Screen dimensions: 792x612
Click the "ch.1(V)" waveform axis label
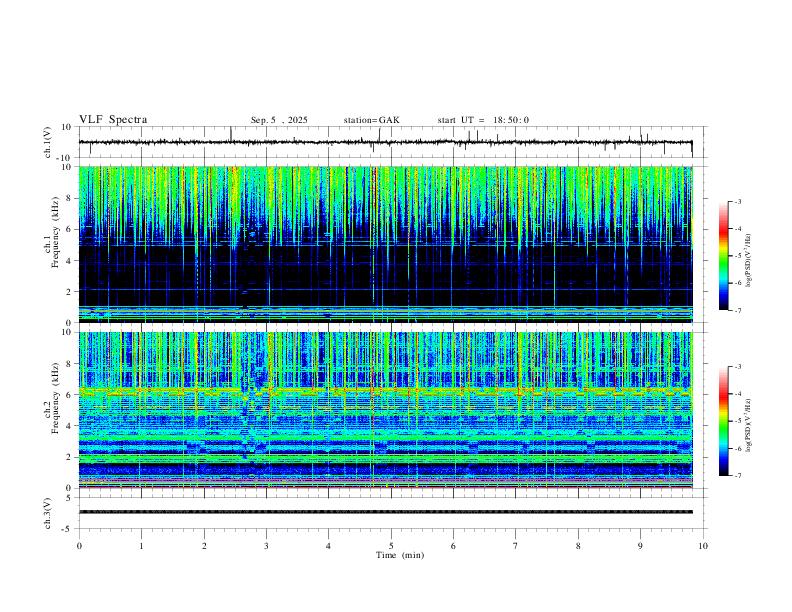48,142
